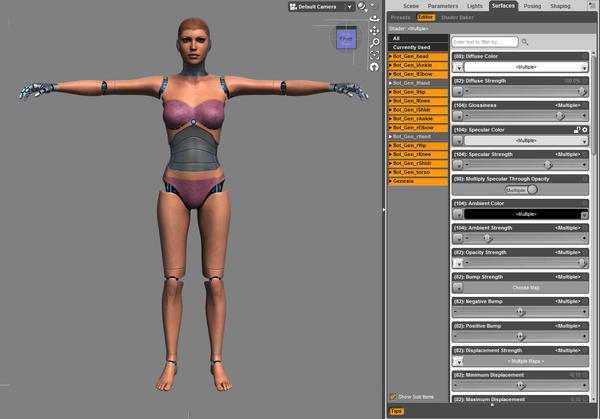Expand the Bot_Gen_lHand surface group
The image size is (600, 419).
tap(390, 83)
